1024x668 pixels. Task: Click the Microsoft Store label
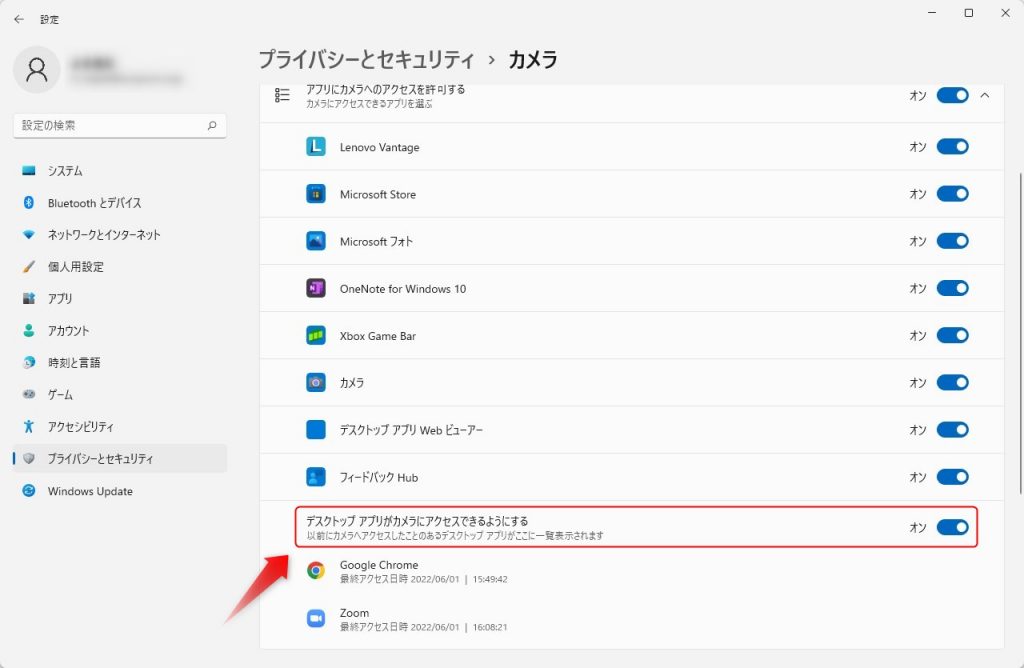377,194
